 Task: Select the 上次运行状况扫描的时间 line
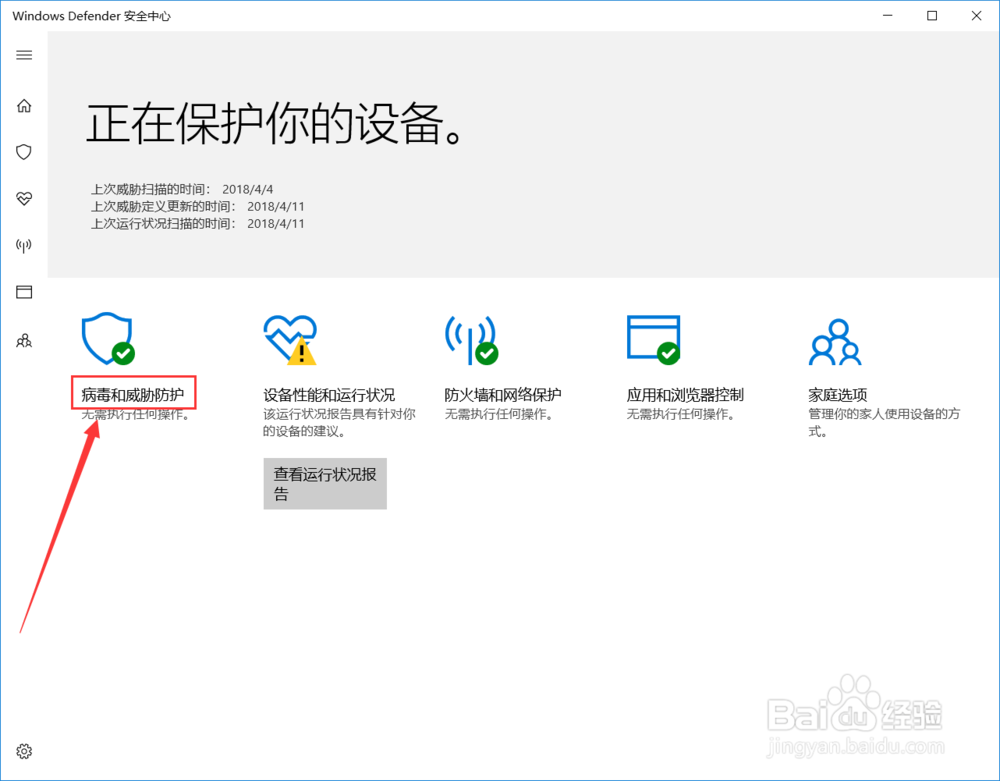[x=198, y=224]
